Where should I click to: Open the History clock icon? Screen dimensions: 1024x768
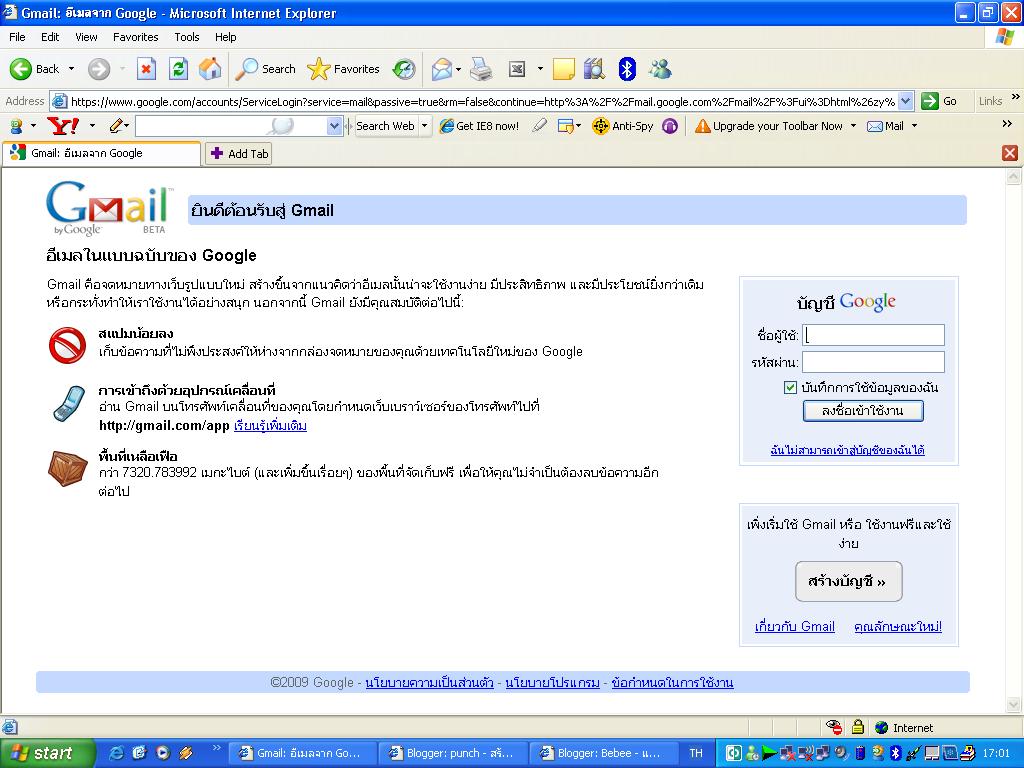pos(404,69)
